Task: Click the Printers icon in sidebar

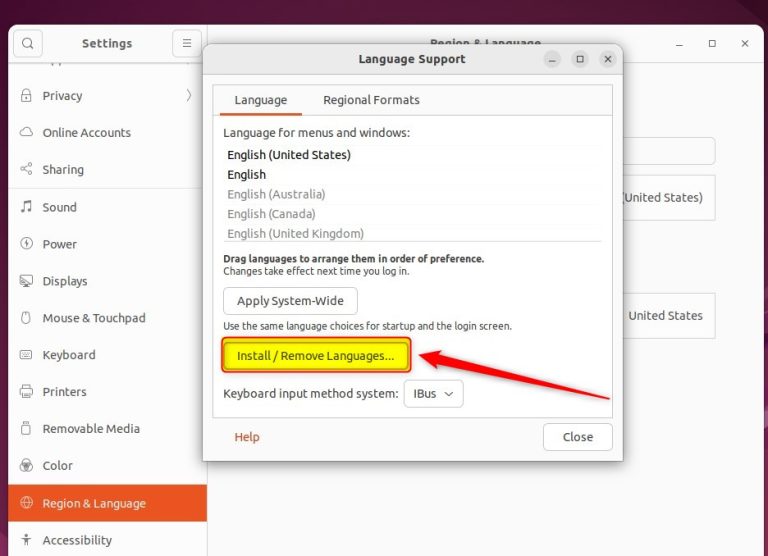Action: pyautogui.click(x=26, y=391)
